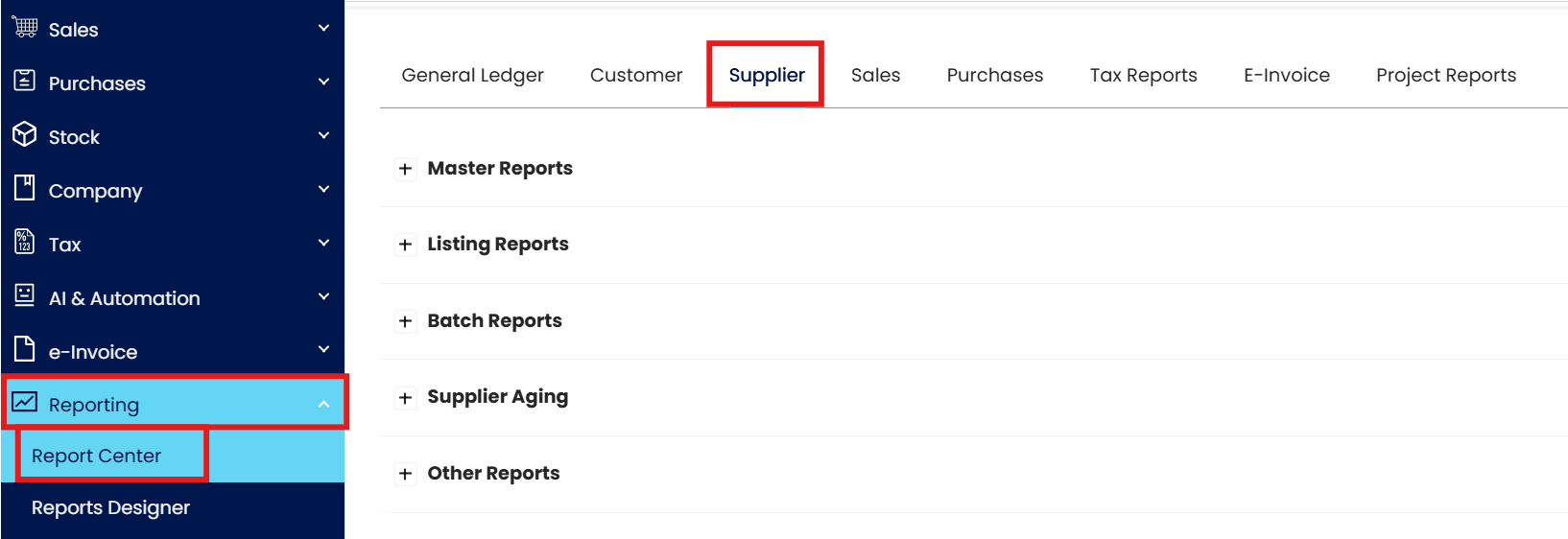This screenshot has width=1568, height=539.
Task: Click the e-Invoice document icon
Action: tap(25, 349)
